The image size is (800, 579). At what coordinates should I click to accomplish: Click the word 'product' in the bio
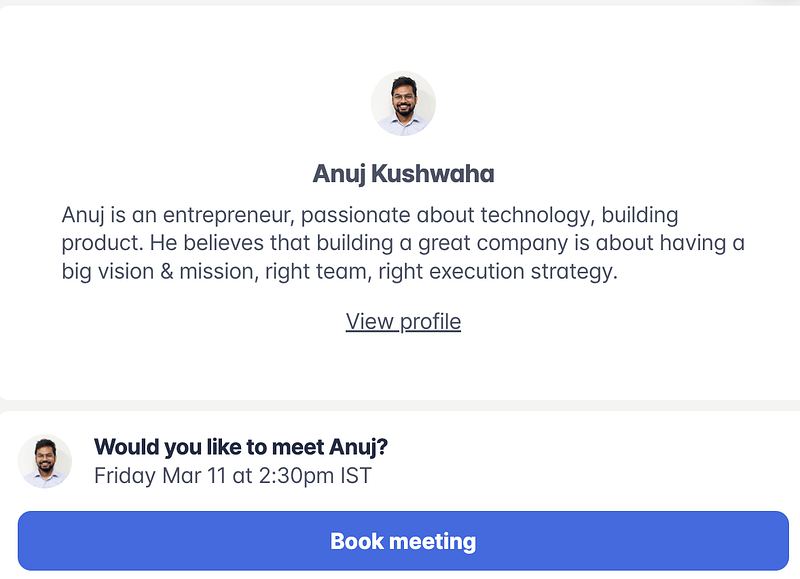97,244
